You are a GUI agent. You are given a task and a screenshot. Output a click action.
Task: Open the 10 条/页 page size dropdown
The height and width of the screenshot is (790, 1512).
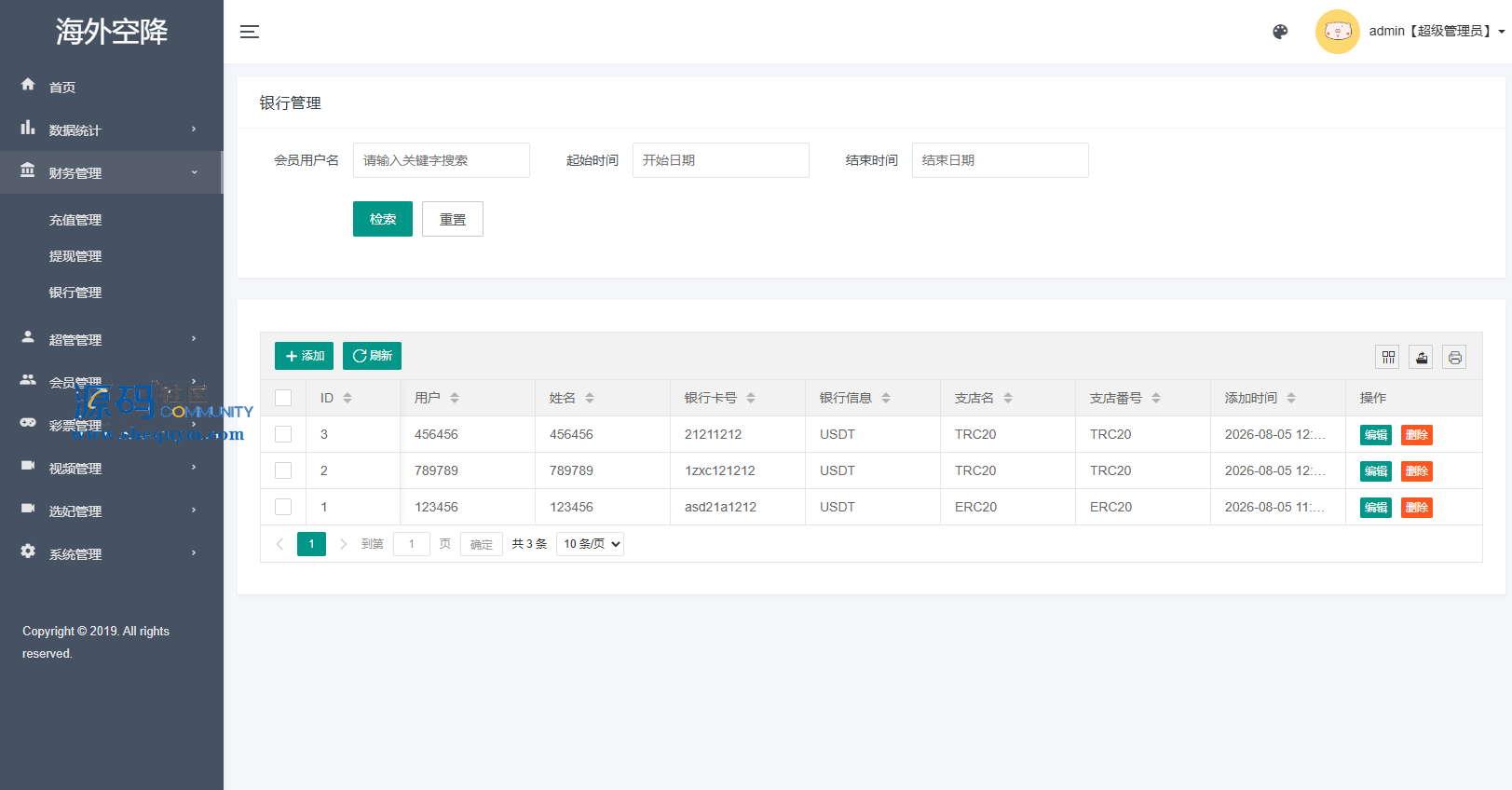(x=590, y=544)
